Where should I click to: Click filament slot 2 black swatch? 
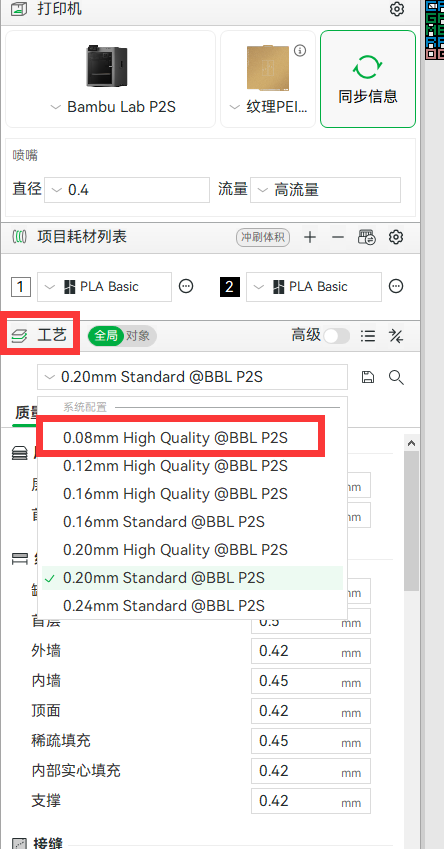point(230,286)
